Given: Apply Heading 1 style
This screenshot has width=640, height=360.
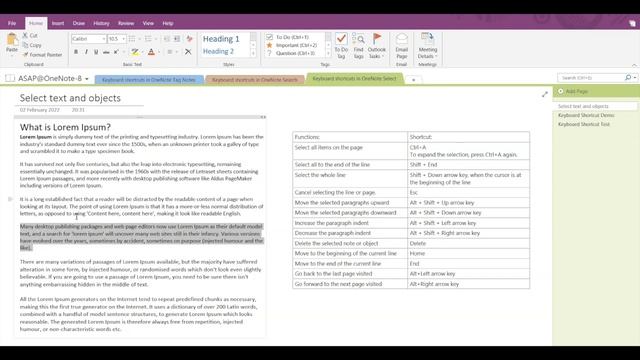Looking at the screenshot, I should click(221, 39).
